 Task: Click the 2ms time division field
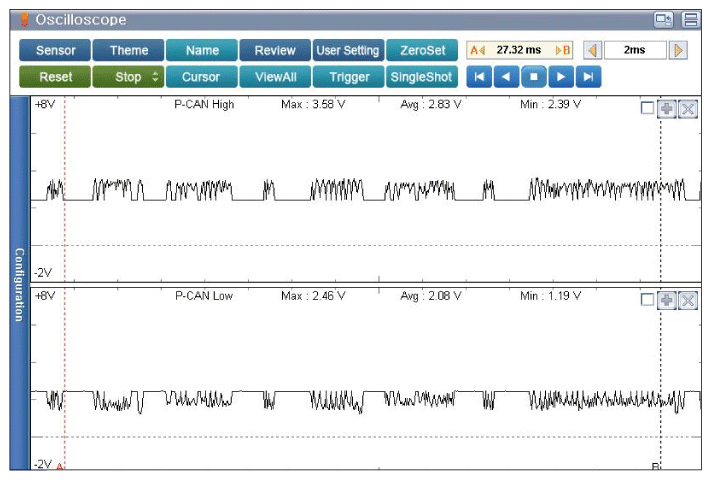635,50
